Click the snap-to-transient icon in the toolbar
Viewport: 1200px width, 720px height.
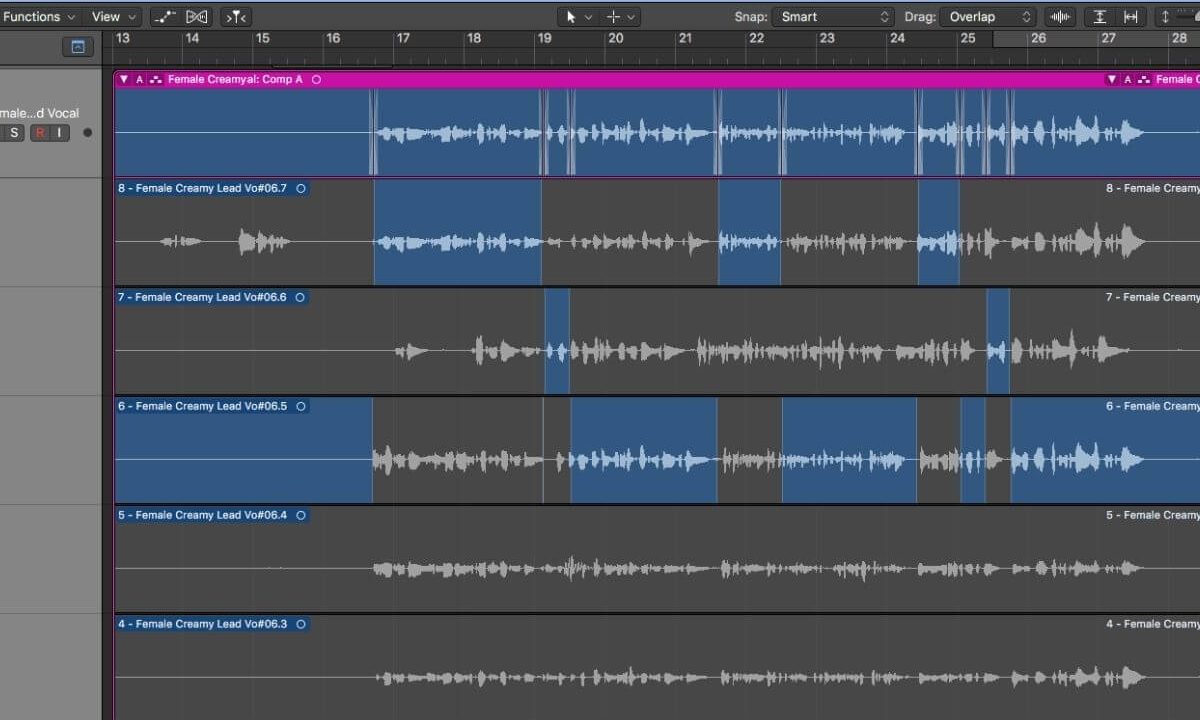236,16
